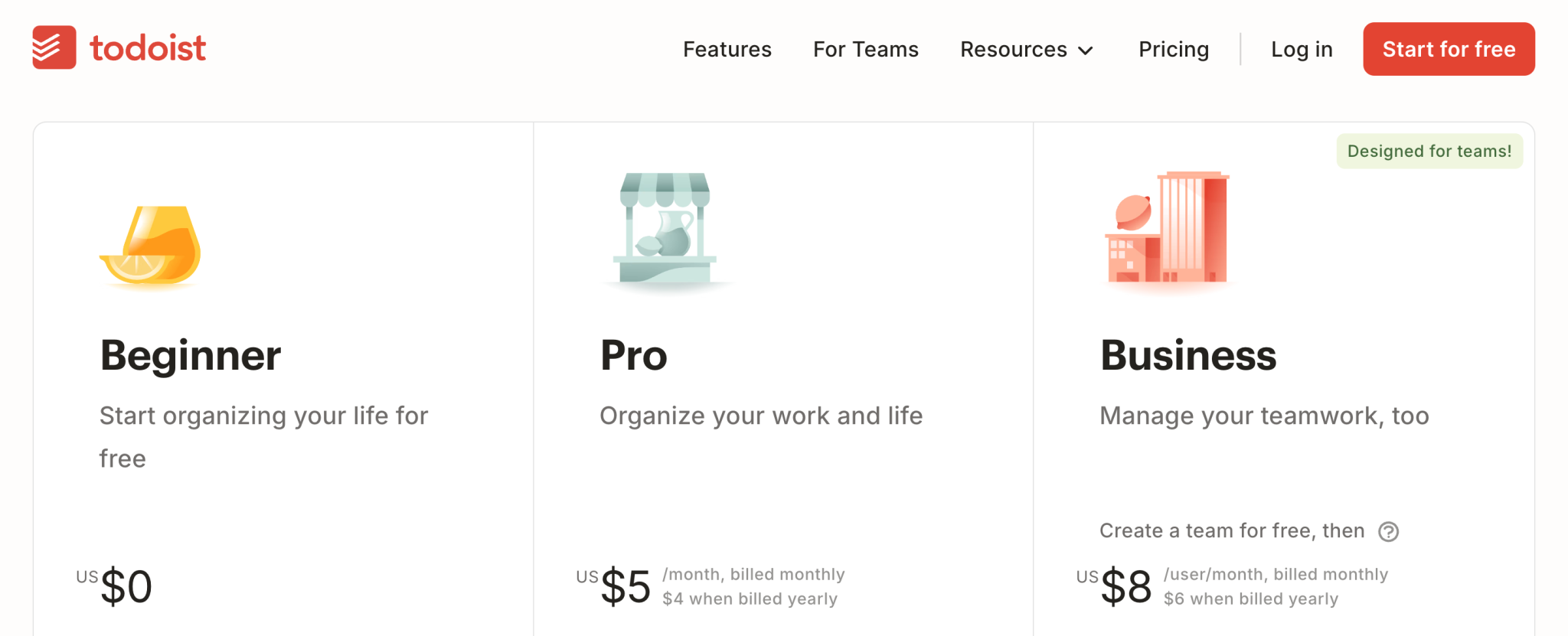Click the Todoist logo icon

(x=54, y=47)
